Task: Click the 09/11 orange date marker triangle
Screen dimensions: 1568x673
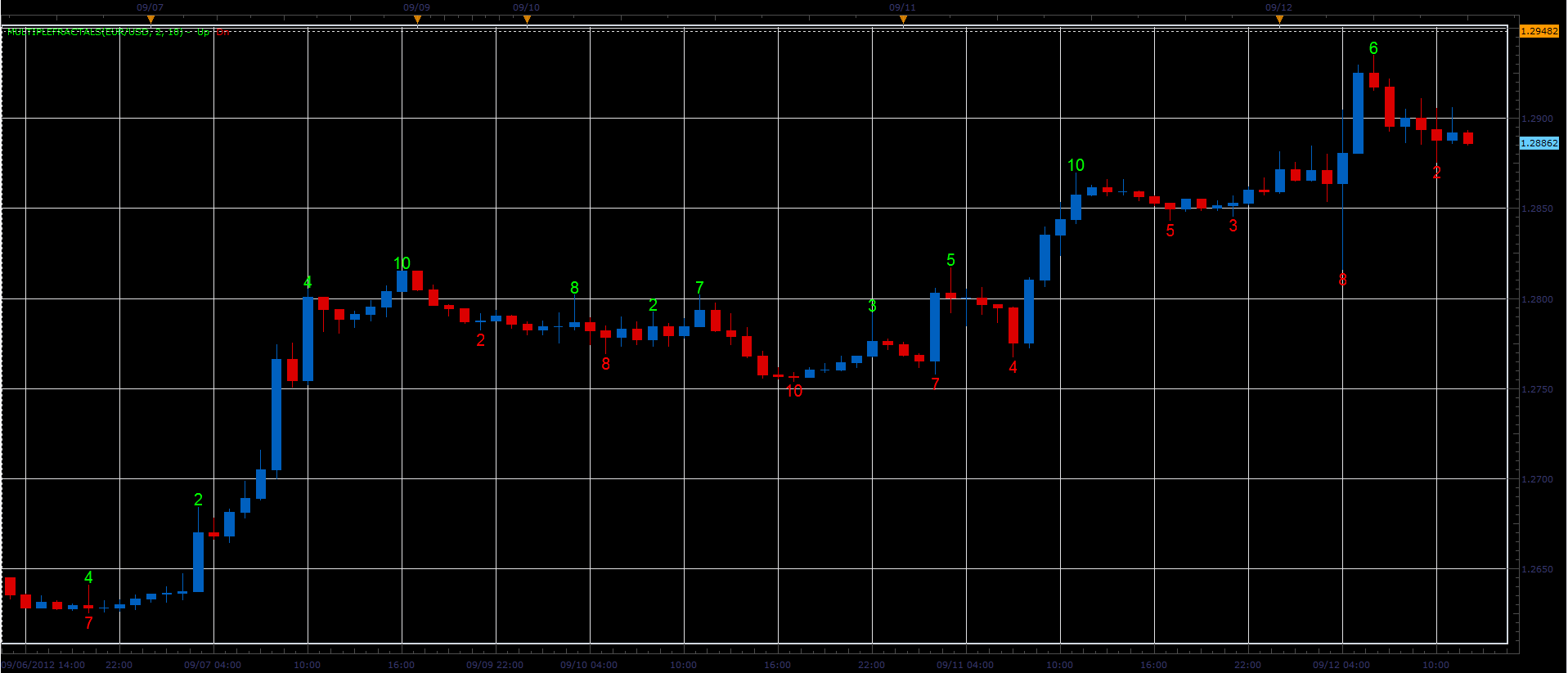Action: click(x=903, y=20)
